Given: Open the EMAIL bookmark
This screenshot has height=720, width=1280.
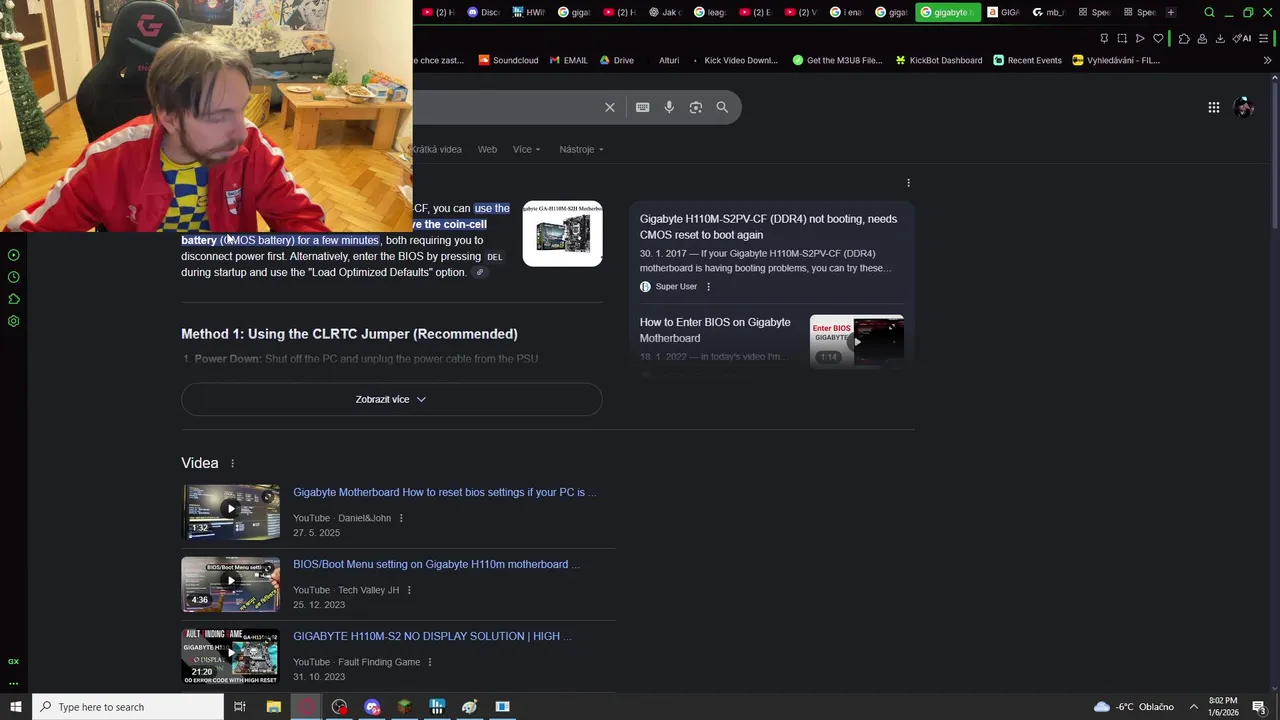Looking at the screenshot, I should coord(569,60).
